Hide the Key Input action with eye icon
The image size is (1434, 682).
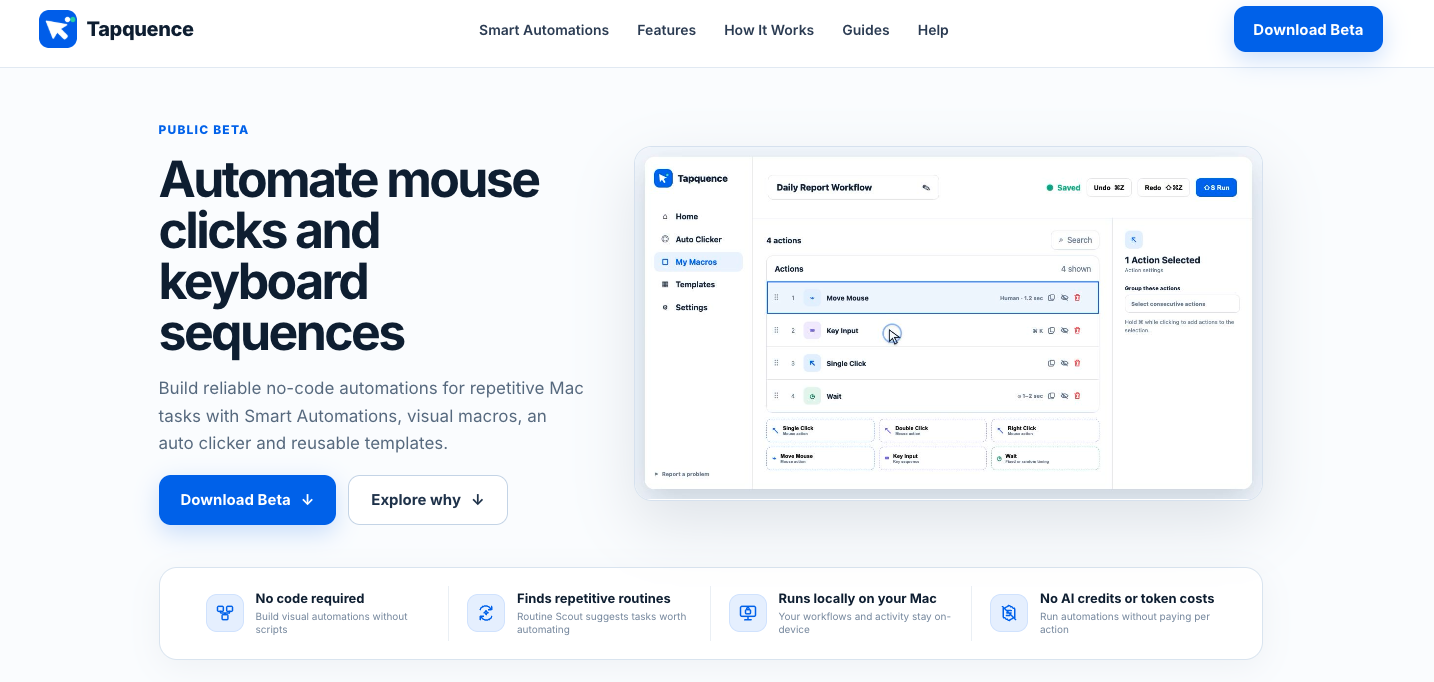click(x=1064, y=330)
